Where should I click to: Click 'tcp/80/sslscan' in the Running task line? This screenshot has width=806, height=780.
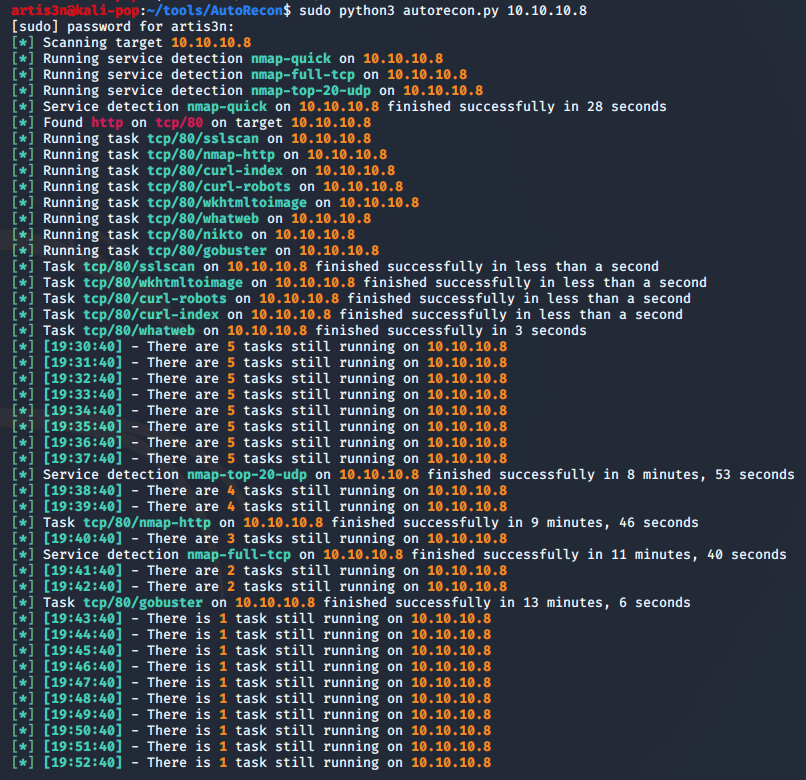pyautogui.click(x=203, y=138)
